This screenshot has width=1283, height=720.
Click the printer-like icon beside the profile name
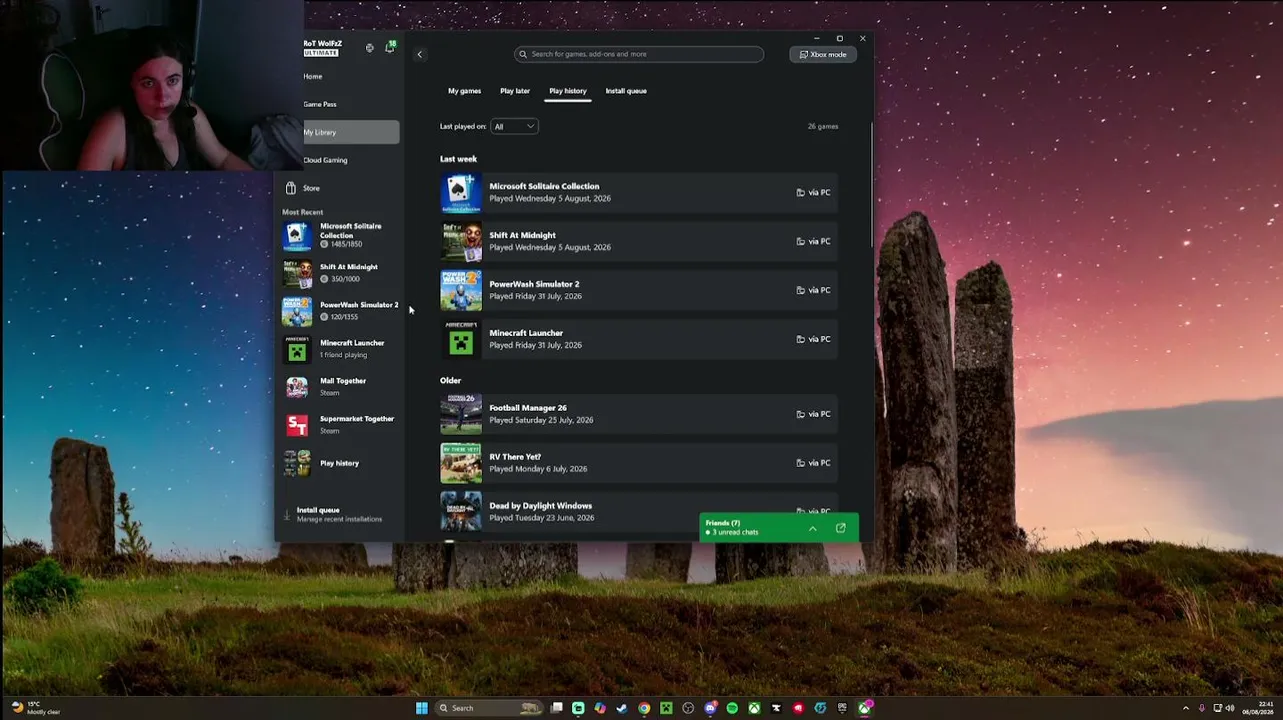(x=369, y=48)
